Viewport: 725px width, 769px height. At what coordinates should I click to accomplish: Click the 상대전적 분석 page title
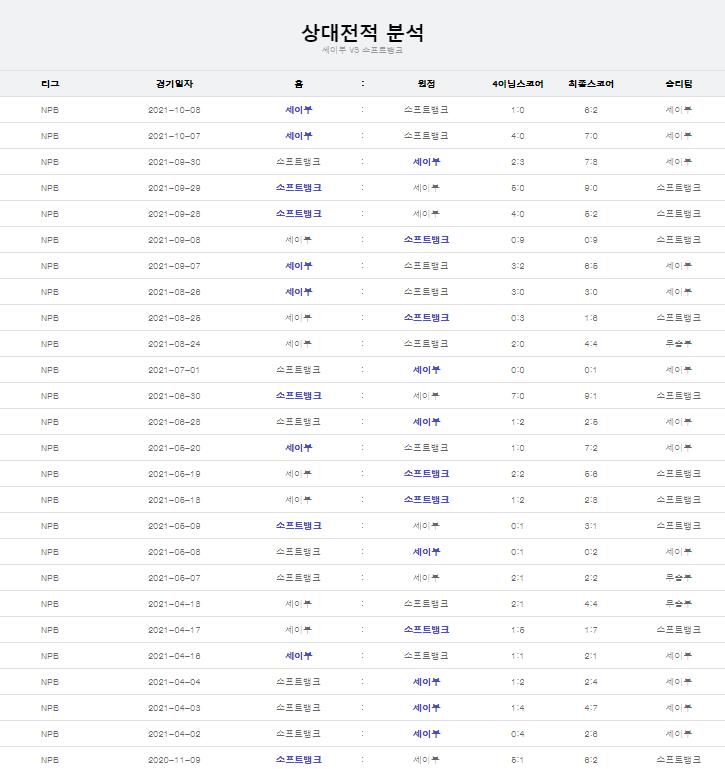point(362,33)
